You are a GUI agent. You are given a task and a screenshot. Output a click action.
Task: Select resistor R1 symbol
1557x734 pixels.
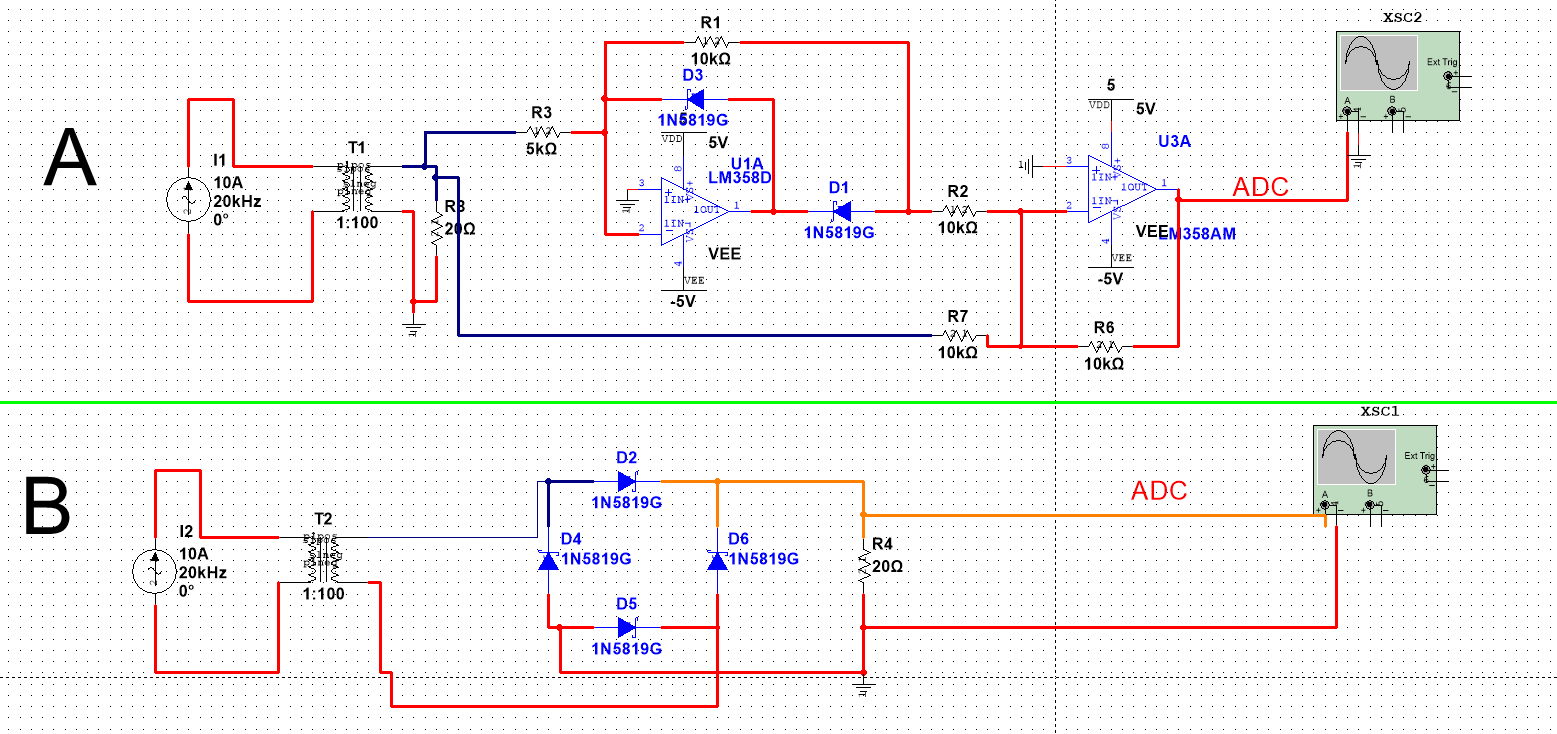[712, 42]
